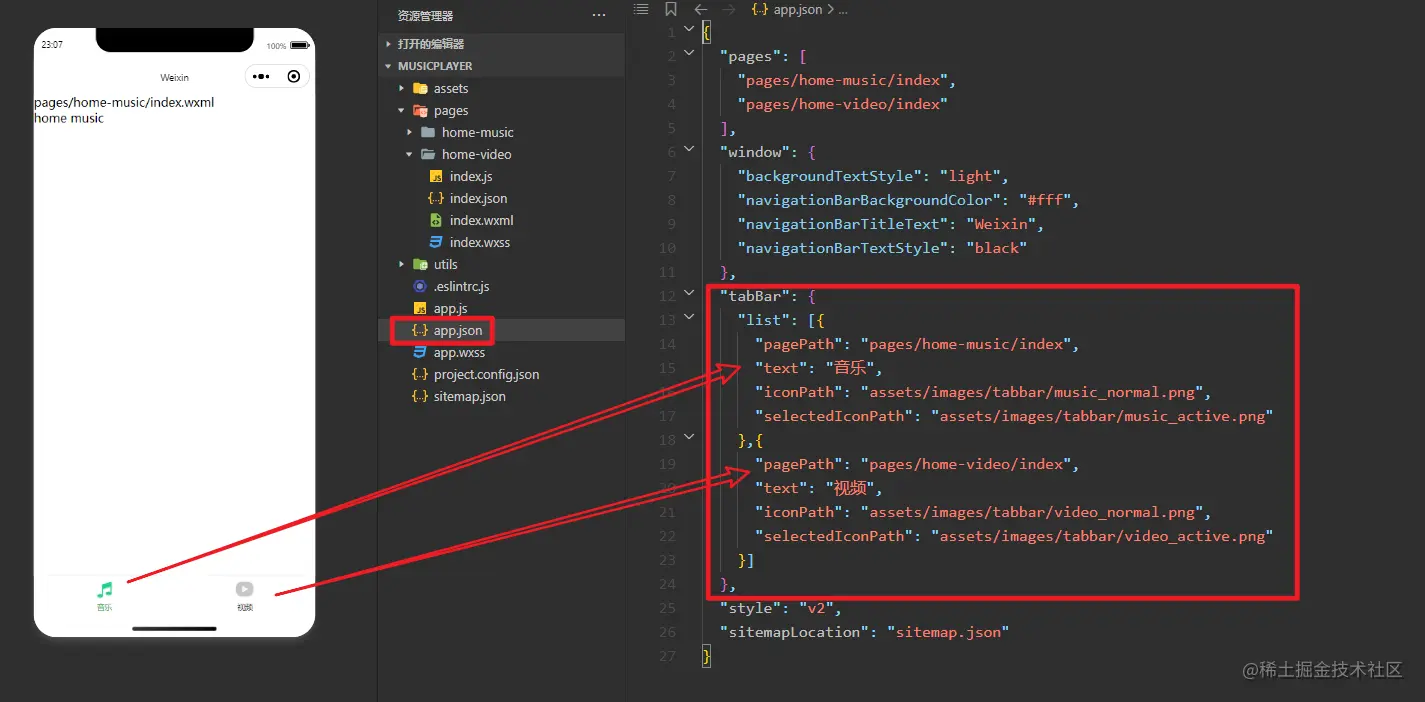Expand the 打开的编辑器 section
This screenshot has height=702, width=1425.
[430, 44]
